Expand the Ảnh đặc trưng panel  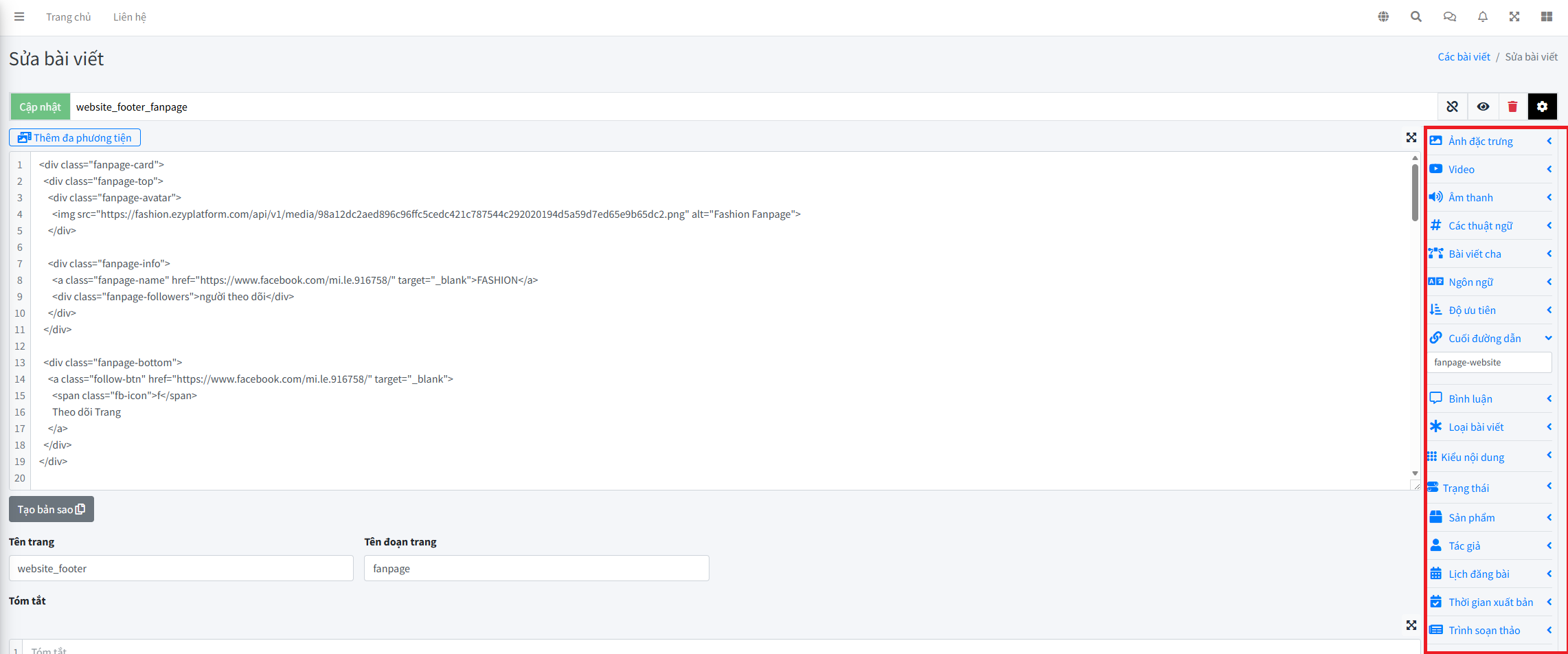point(1490,141)
